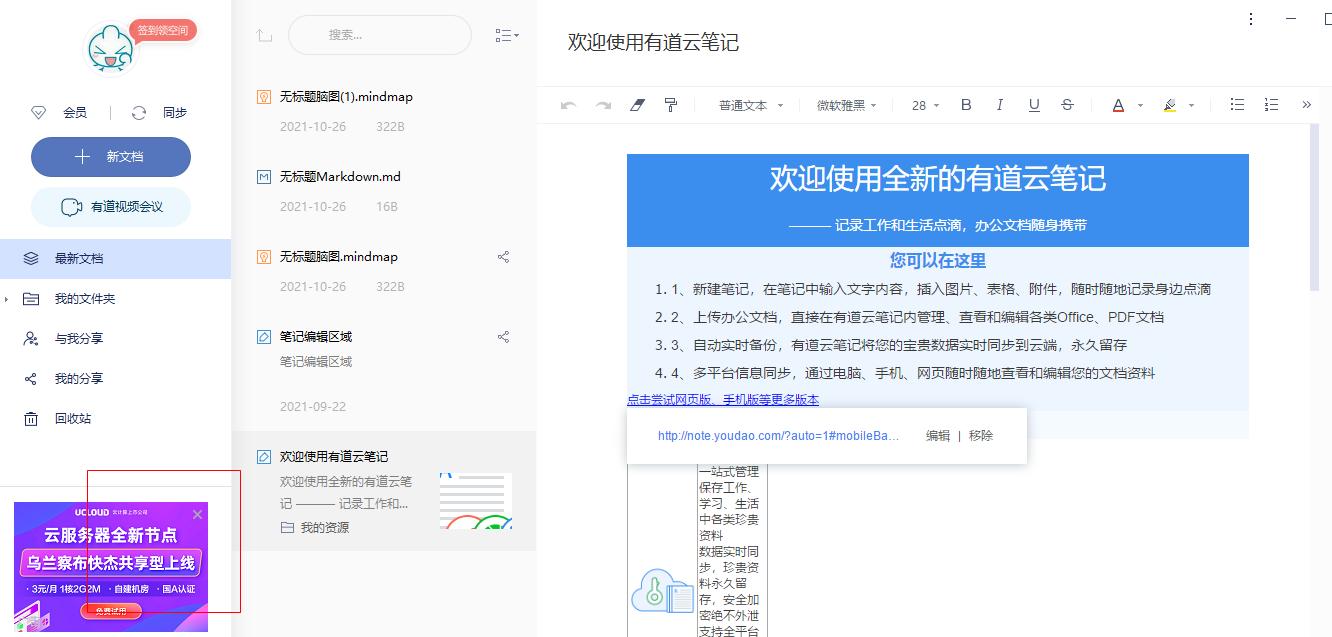The width and height of the screenshot is (1332, 637).
Task: Open the 普通文本 paragraph style dropdown
Action: click(748, 104)
